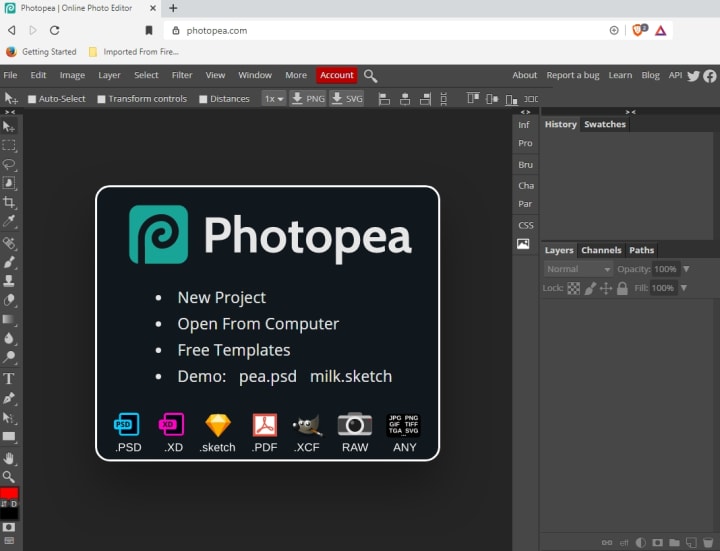The height and width of the screenshot is (551, 720).
Task: Select the Path Select tool
Action: point(9,417)
